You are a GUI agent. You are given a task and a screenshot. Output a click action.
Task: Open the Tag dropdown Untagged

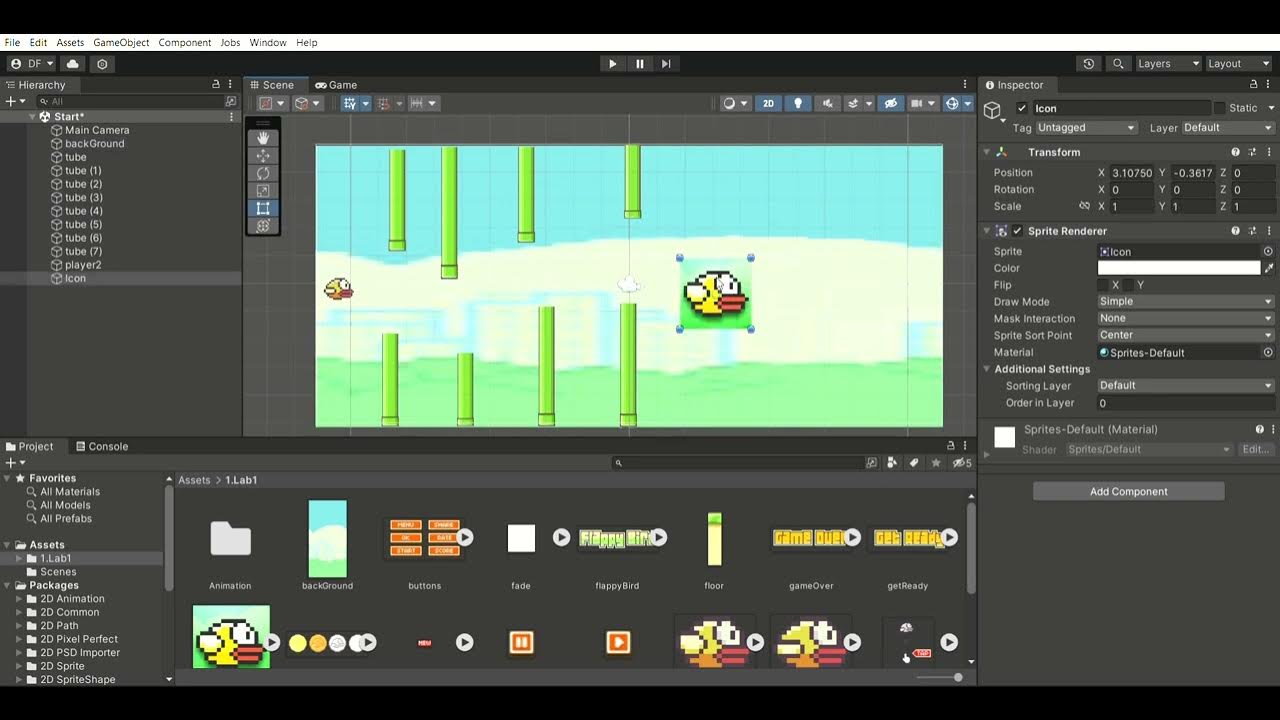(1087, 128)
